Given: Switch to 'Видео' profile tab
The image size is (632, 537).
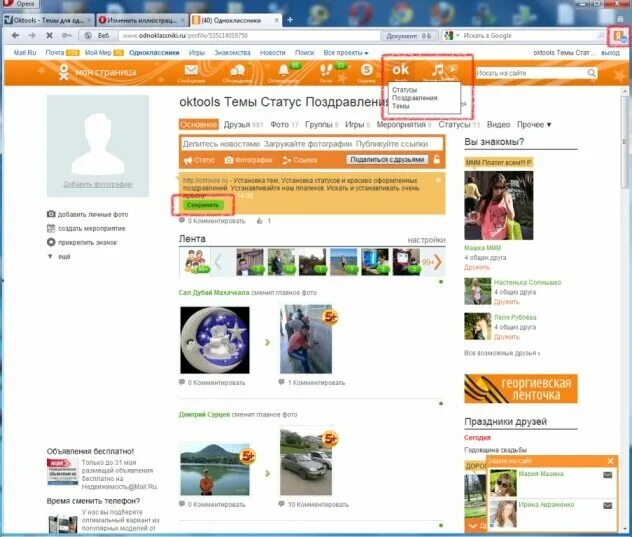Looking at the screenshot, I should pos(498,125).
